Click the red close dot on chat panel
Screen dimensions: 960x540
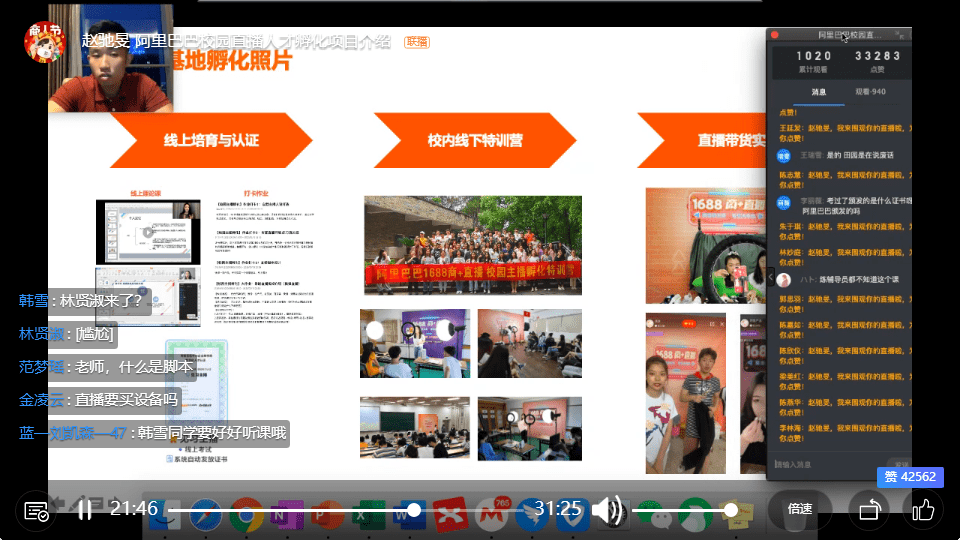pyautogui.click(x=775, y=36)
